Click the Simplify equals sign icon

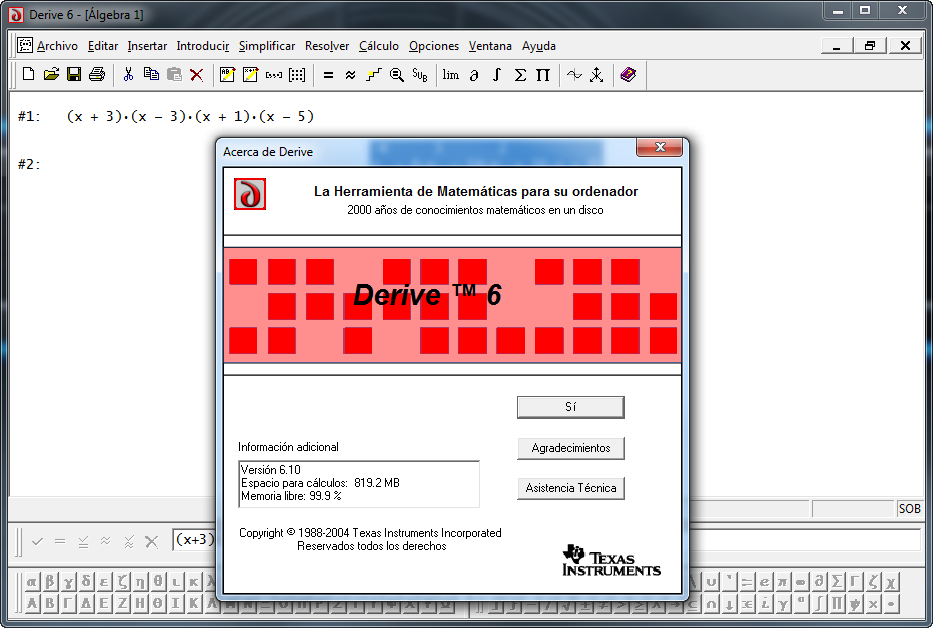click(328, 74)
